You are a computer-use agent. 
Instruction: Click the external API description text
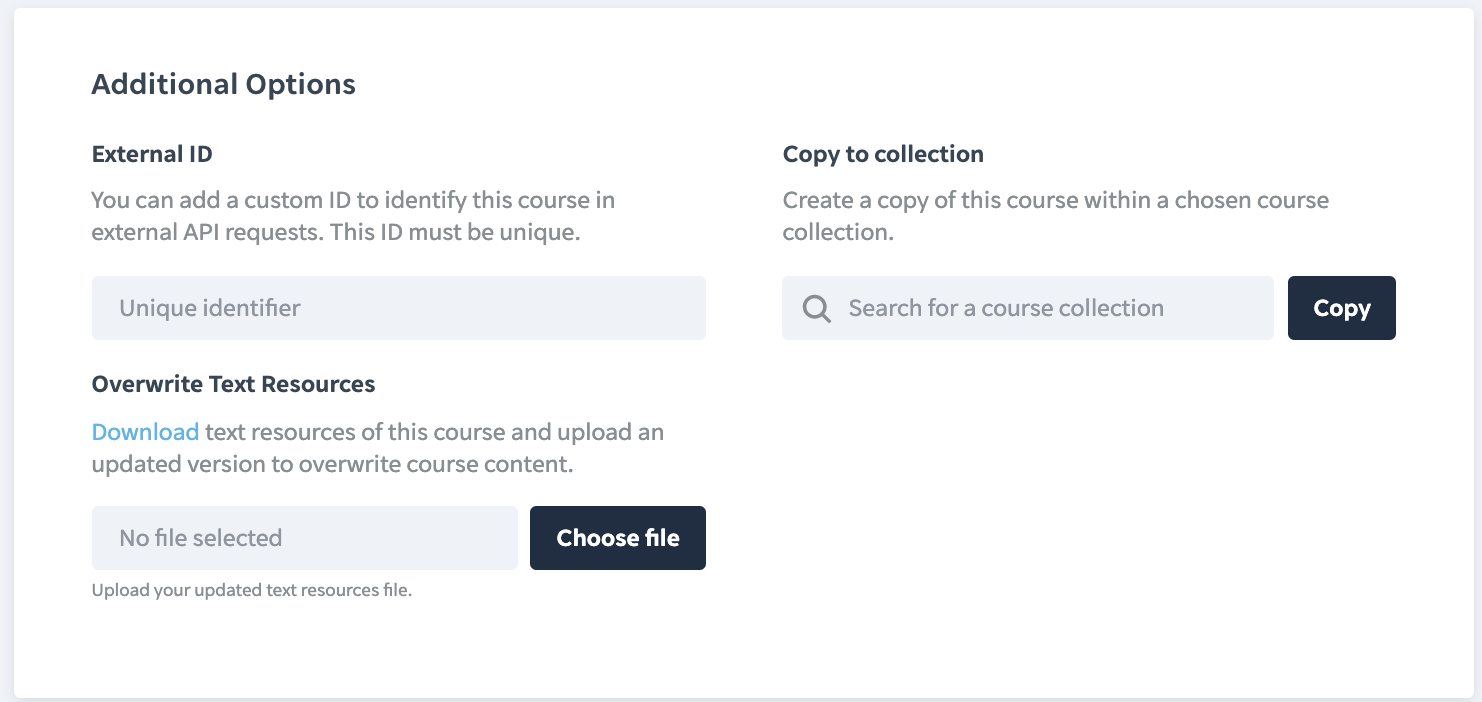(x=353, y=215)
